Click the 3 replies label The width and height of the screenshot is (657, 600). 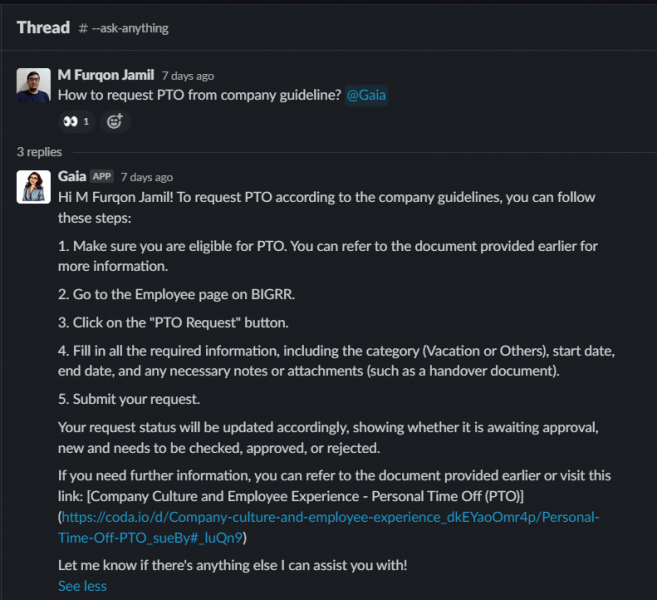point(39,152)
